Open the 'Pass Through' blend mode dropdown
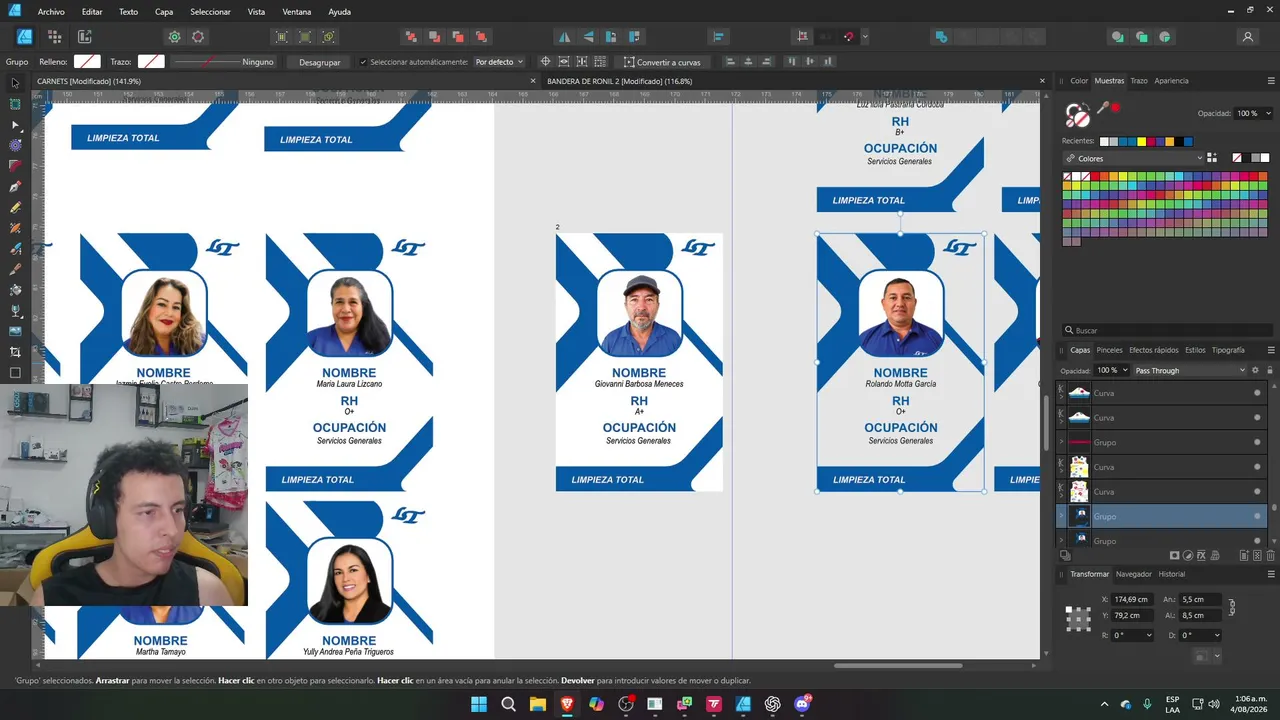The height and width of the screenshot is (720, 1280). pos(1190,370)
